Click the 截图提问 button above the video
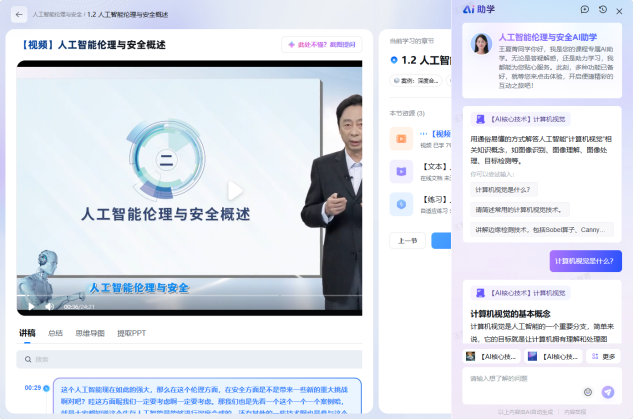Image resolution: width=633 pixels, height=419 pixels. tap(322, 44)
